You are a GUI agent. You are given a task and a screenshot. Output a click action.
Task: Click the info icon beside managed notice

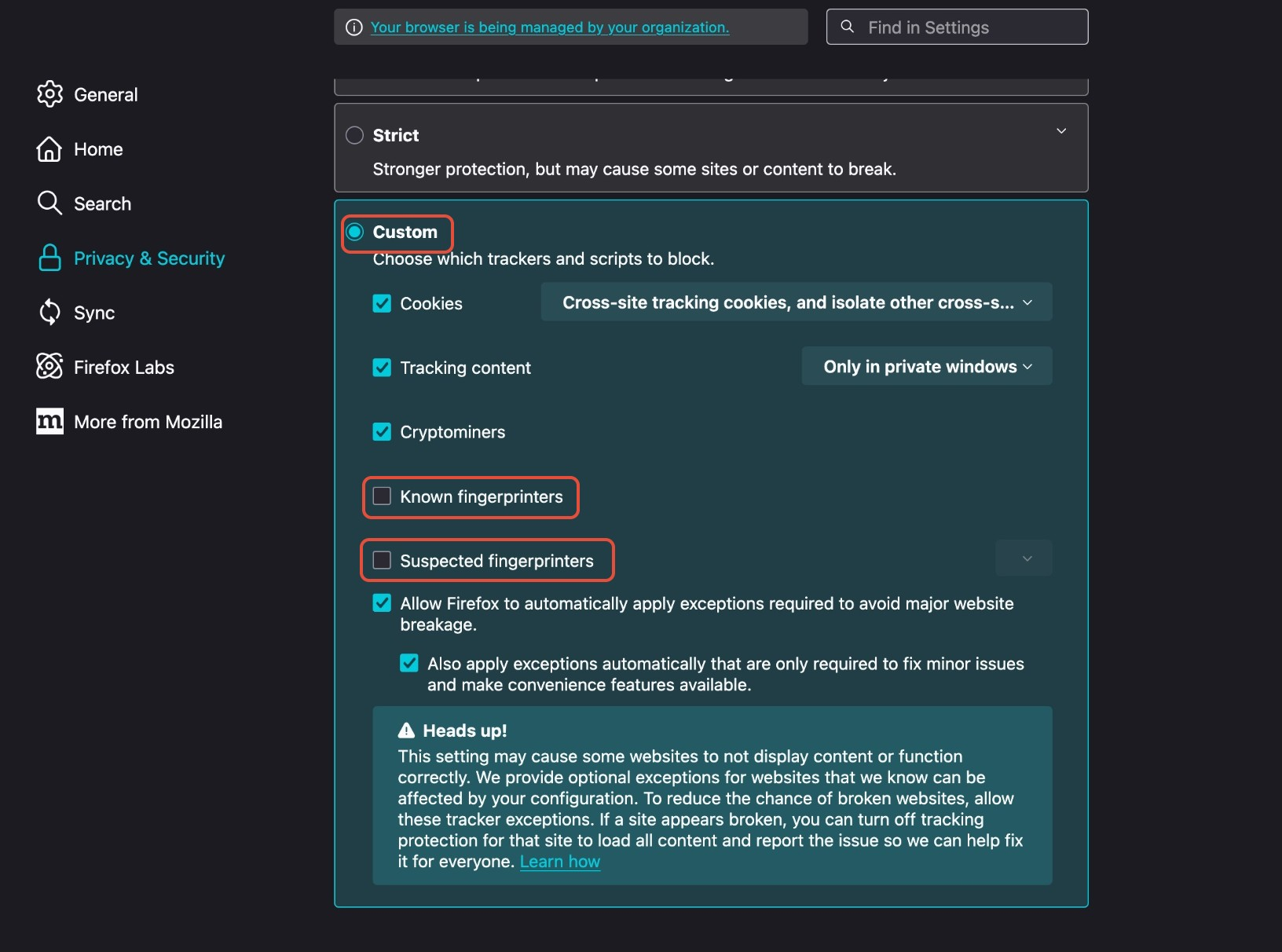point(354,27)
